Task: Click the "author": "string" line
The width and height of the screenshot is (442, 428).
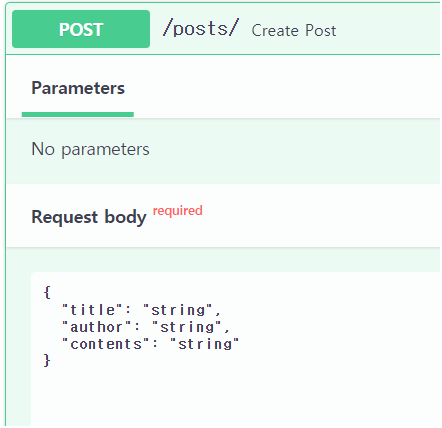Action: pyautogui.click(x=146, y=327)
